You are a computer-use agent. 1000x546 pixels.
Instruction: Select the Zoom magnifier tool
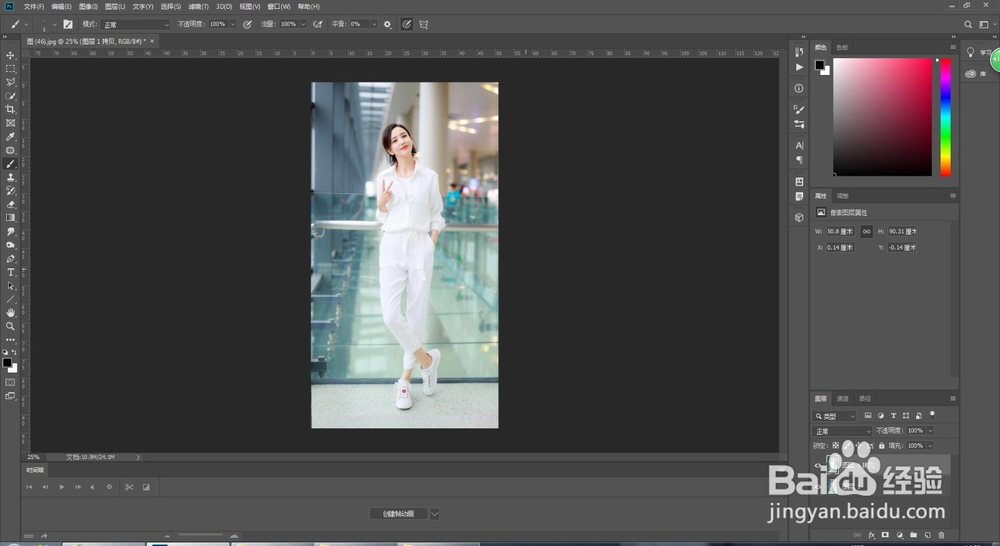[x=11, y=326]
